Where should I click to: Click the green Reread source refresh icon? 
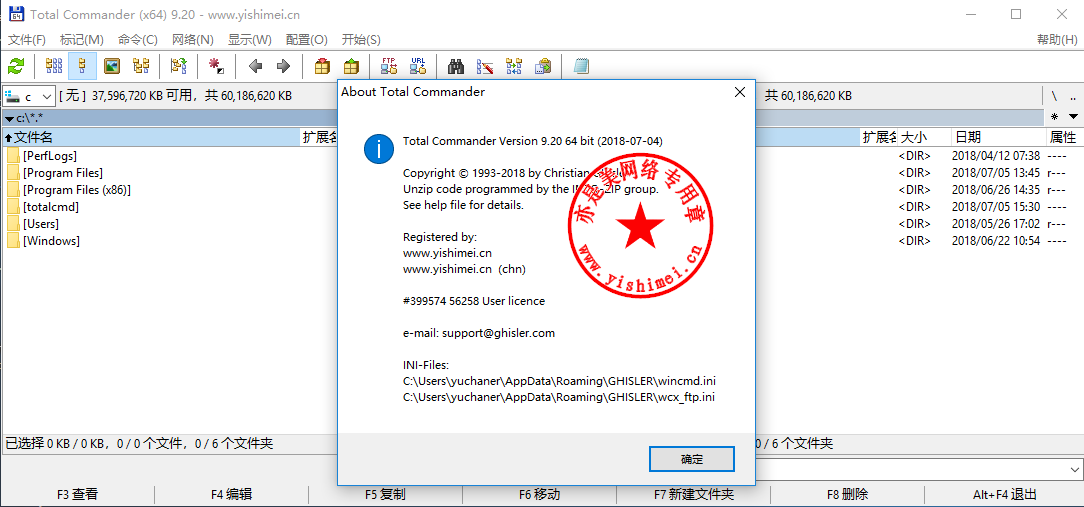16,66
